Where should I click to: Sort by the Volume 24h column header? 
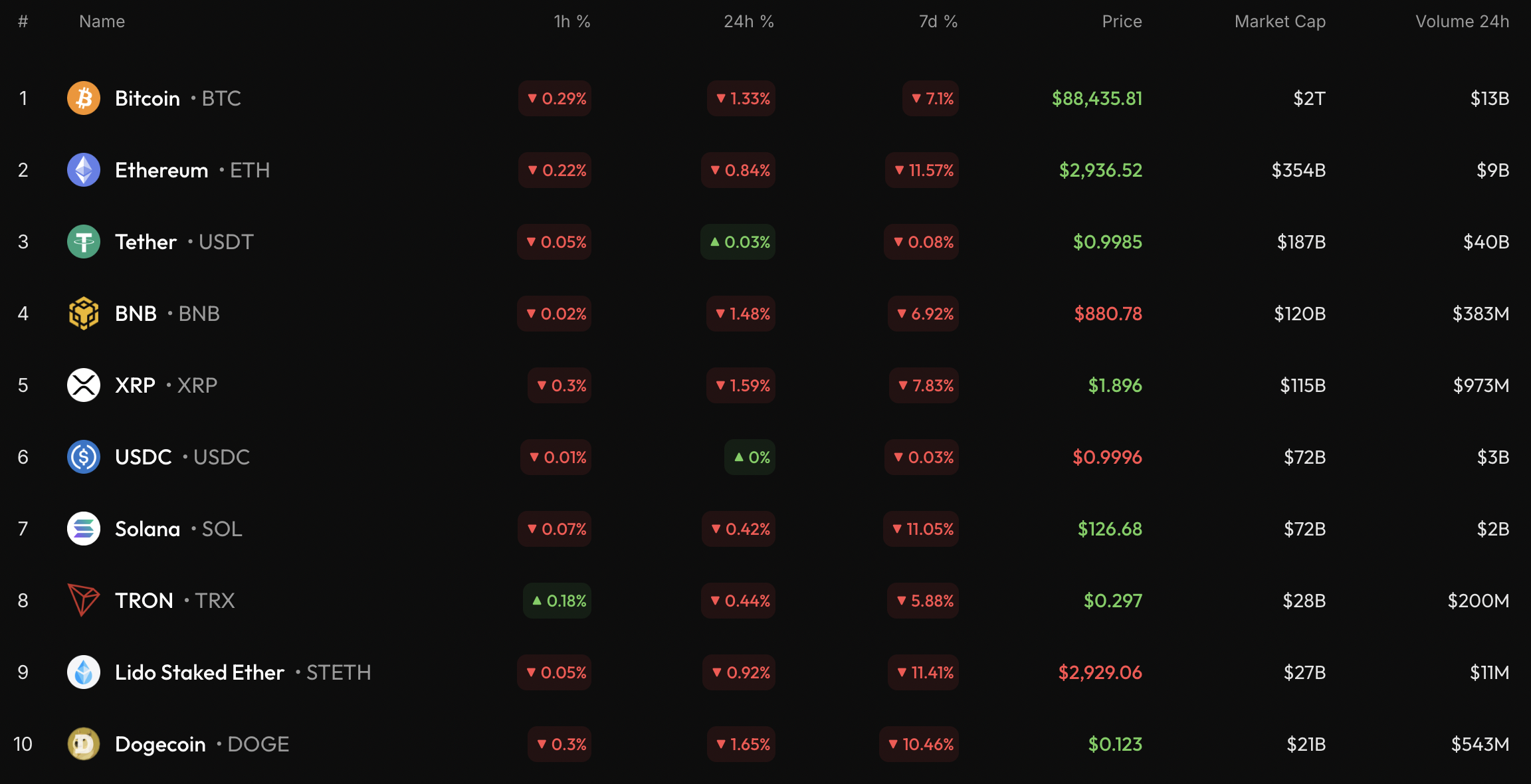coord(1462,22)
